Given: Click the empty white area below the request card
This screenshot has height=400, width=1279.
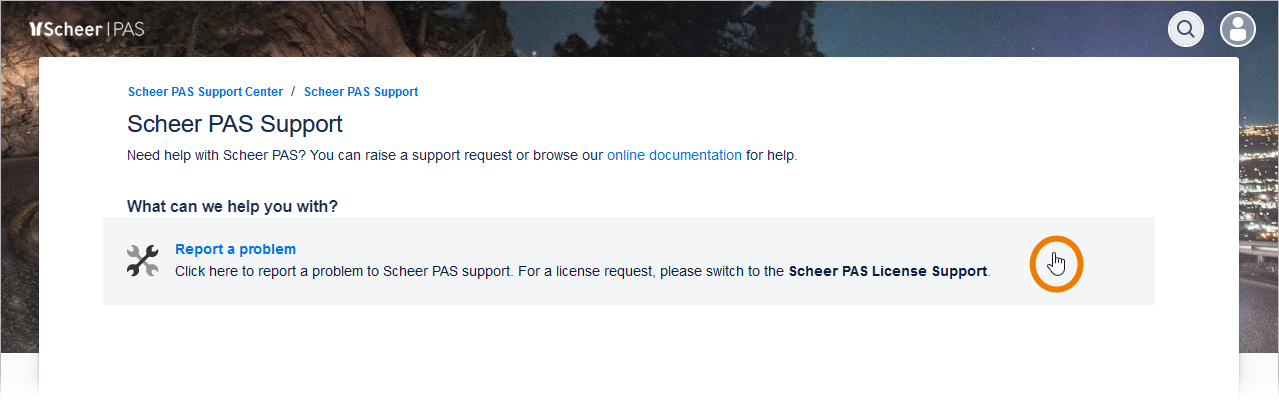Looking at the screenshot, I should click(x=640, y=350).
